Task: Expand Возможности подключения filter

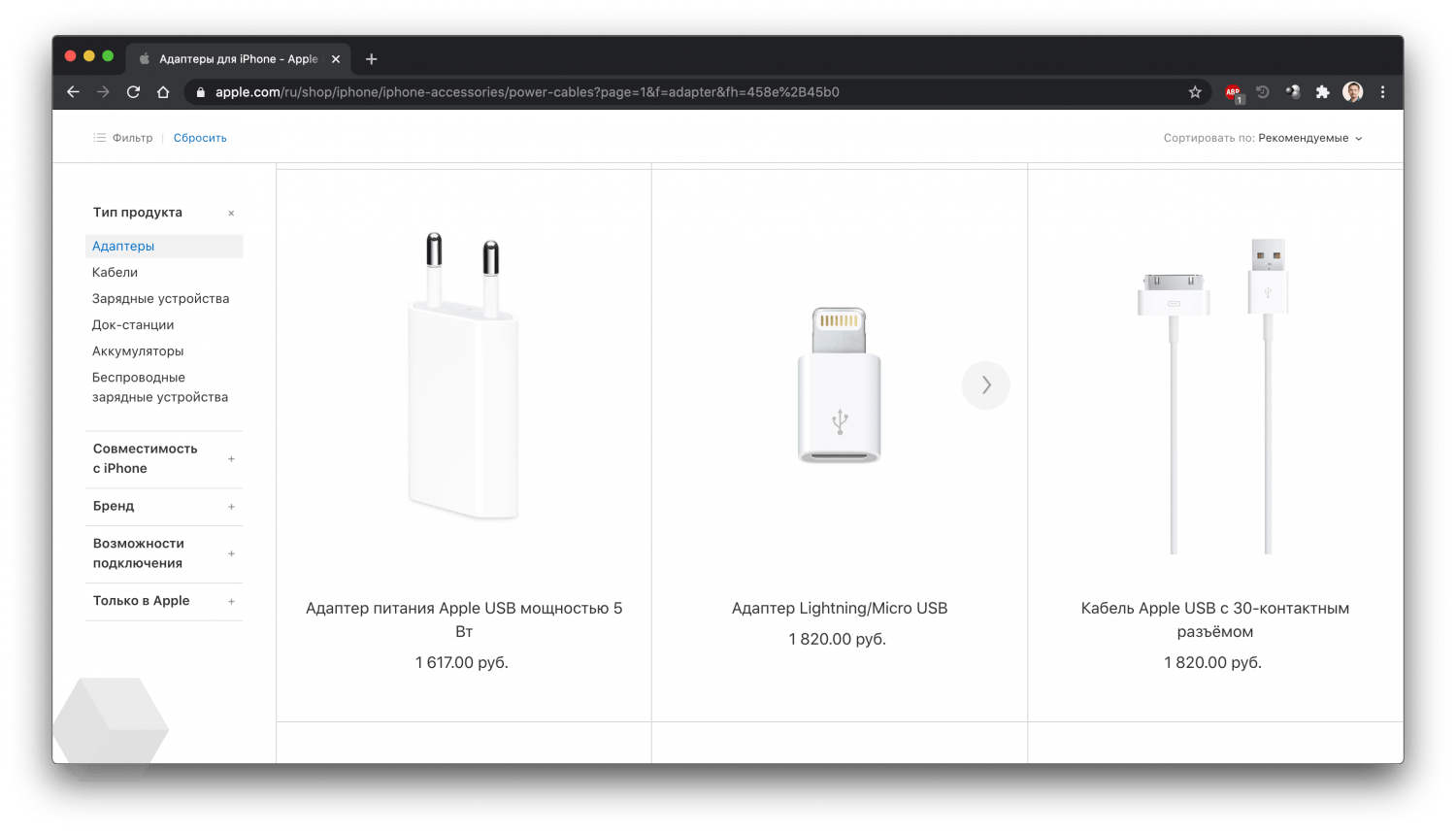Action: click(x=164, y=554)
